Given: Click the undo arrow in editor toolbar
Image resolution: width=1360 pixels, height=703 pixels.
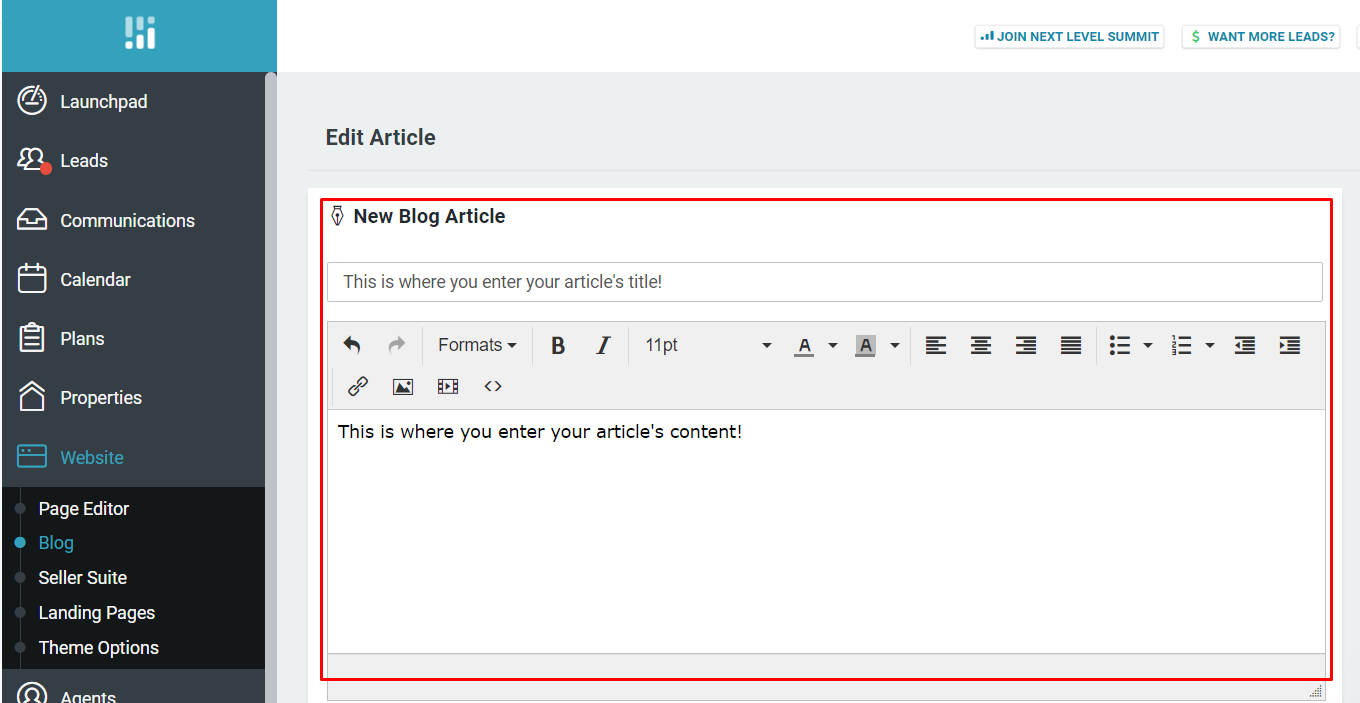Looking at the screenshot, I should [352, 345].
